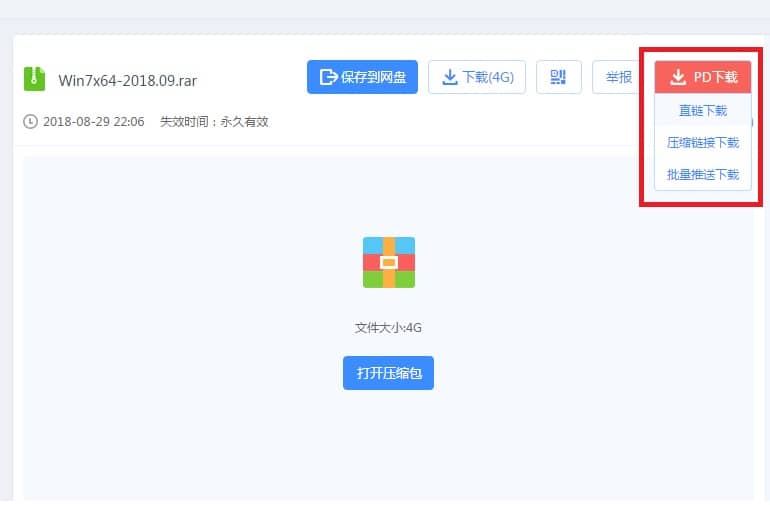Screen dimensions: 770x505
Task: Choose 直链下载 from the PD menu
Action: 703,111
